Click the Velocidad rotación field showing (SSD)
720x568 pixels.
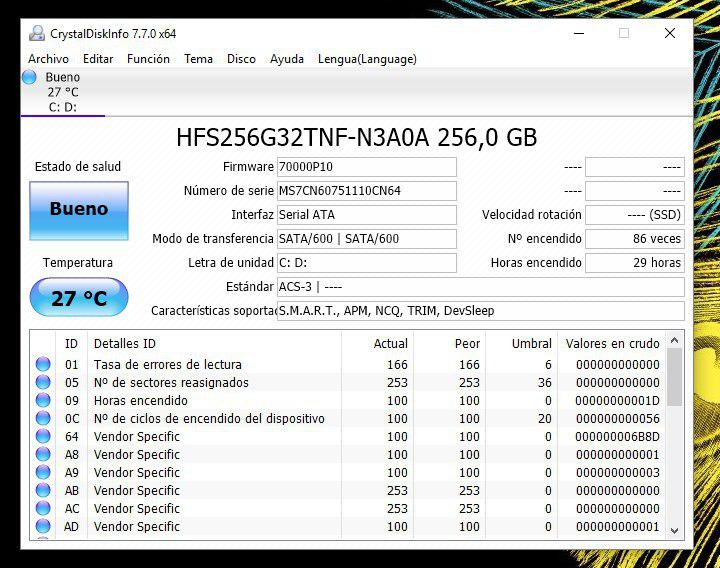(635, 214)
